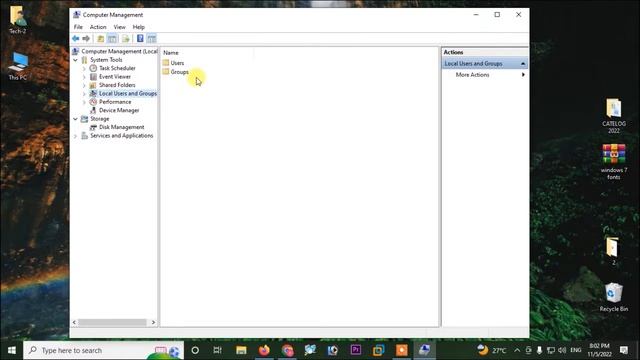This screenshot has height=360, width=640.
Task: Click the blue Help toolbar icon
Action: pos(140,38)
